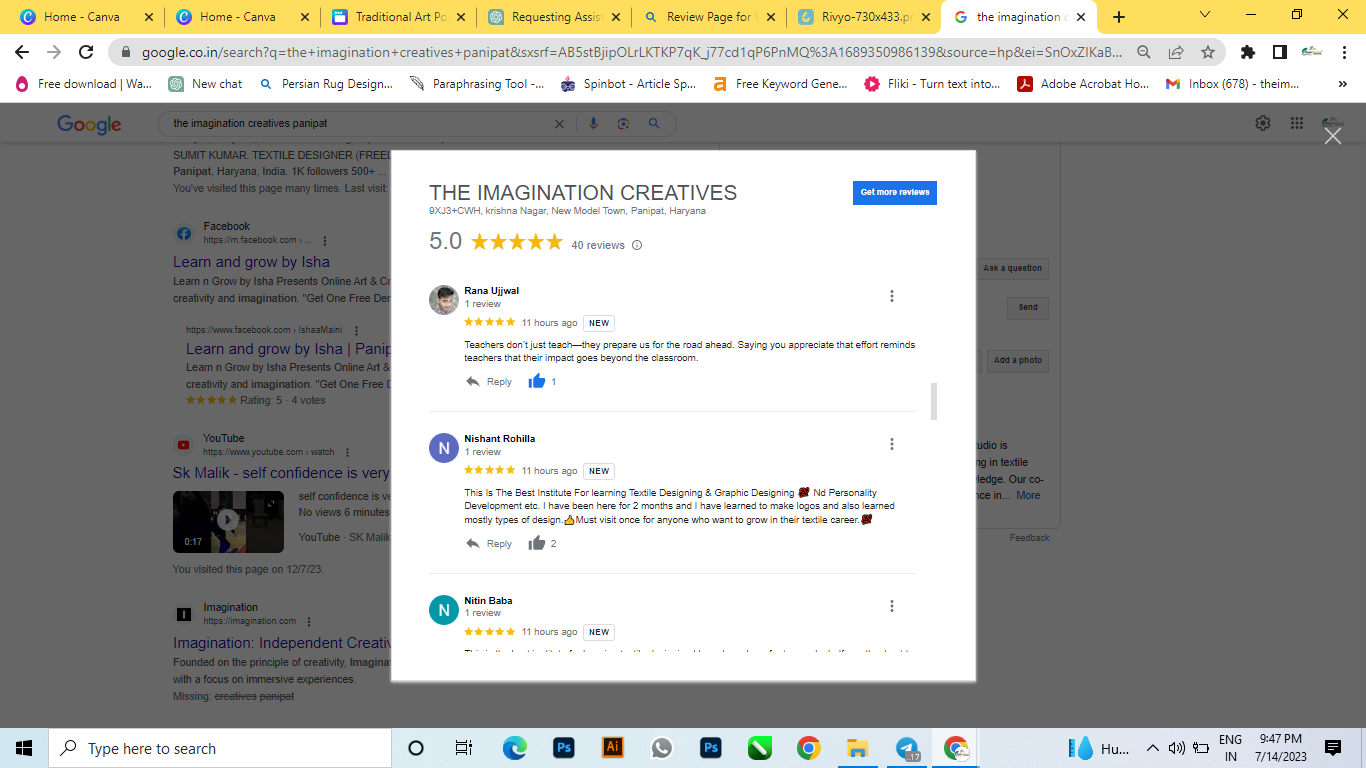Switch to Traditional Art tab
The height and width of the screenshot is (768, 1366).
(x=400, y=17)
